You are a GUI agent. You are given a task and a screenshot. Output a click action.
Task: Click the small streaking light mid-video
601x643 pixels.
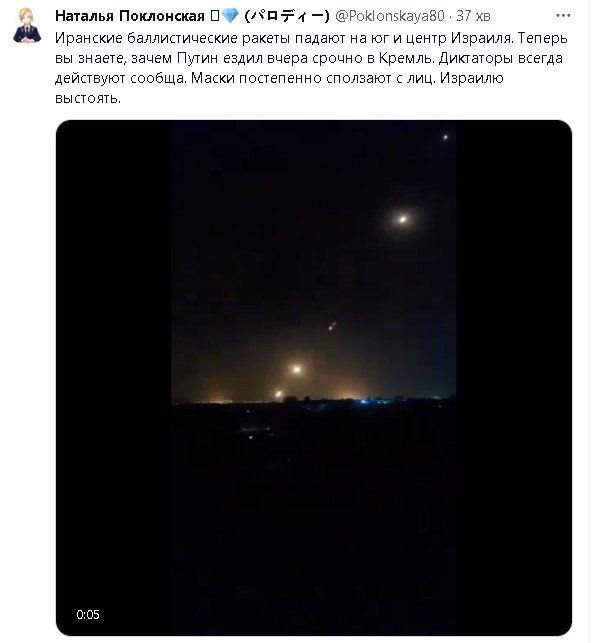(x=332, y=326)
